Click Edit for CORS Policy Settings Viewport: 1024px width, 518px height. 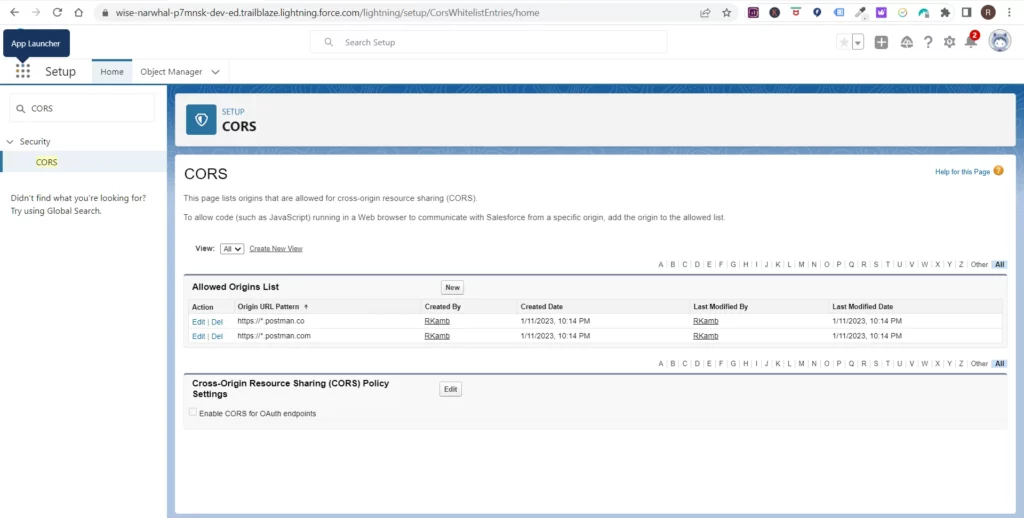click(451, 389)
